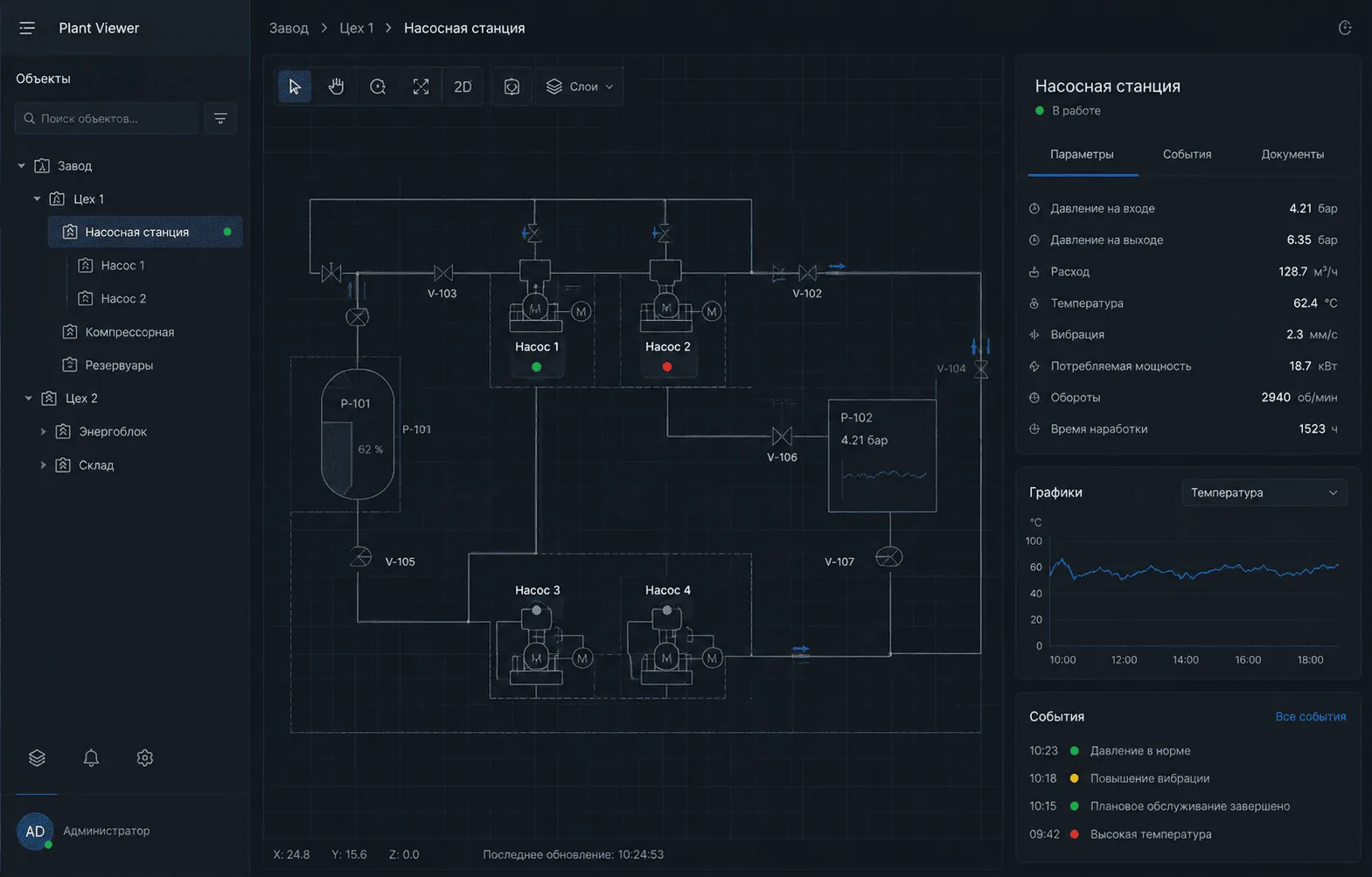Select Насосная станция in the tree
1372x877 pixels.
click(145, 232)
